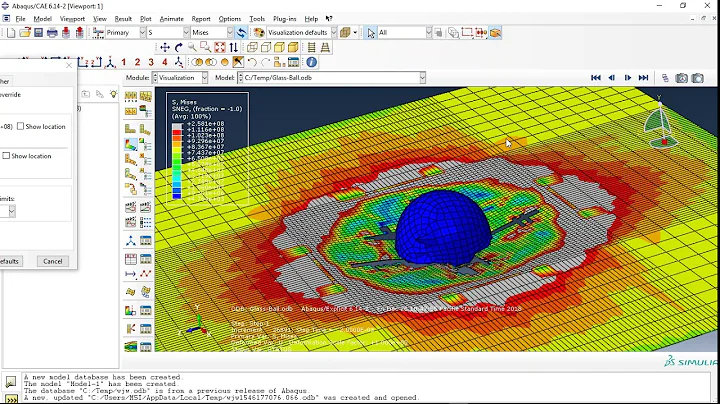
Task: Open a file via folder icon
Action: point(25,33)
